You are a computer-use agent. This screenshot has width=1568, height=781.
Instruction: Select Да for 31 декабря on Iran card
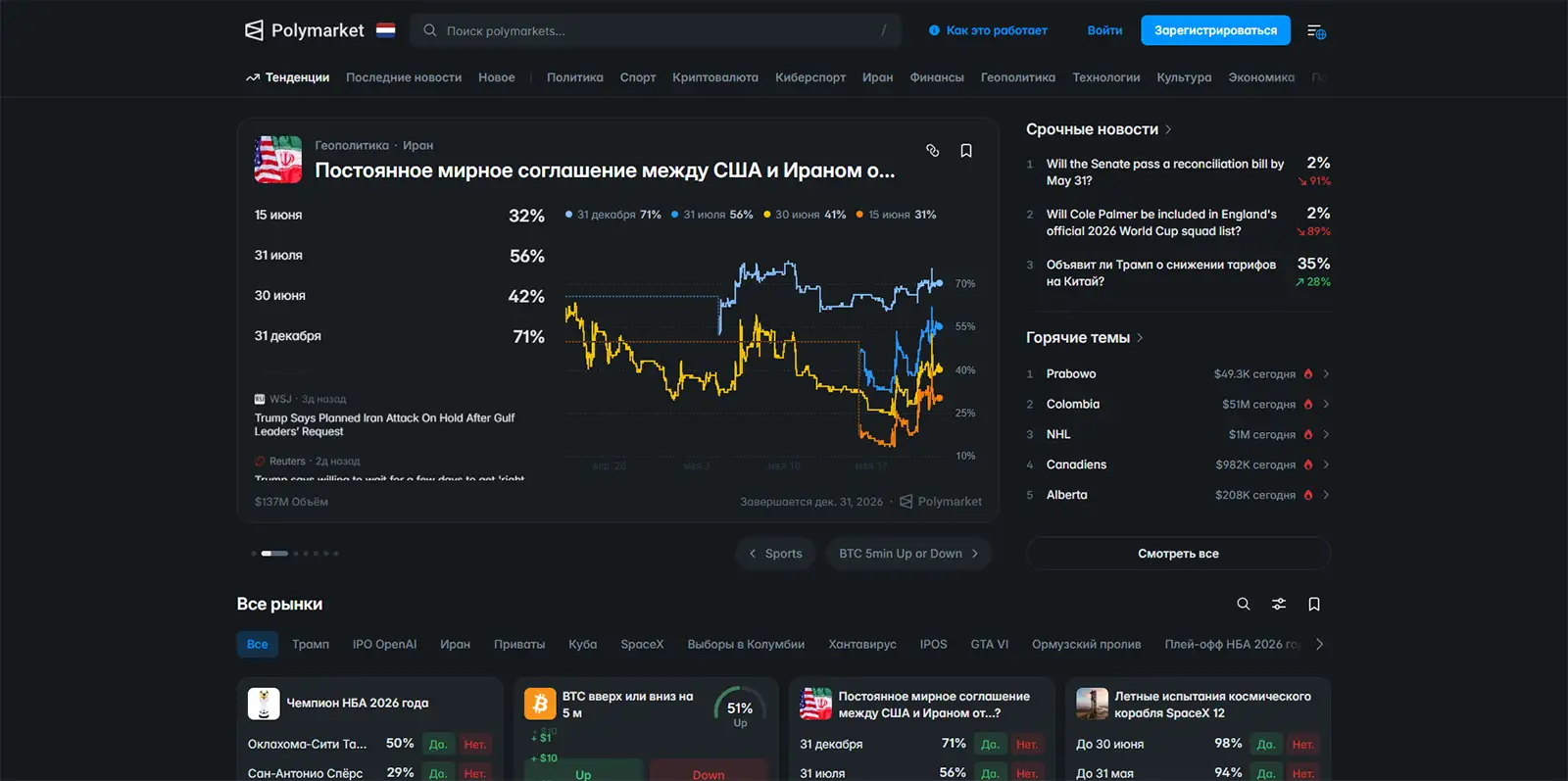coord(990,745)
